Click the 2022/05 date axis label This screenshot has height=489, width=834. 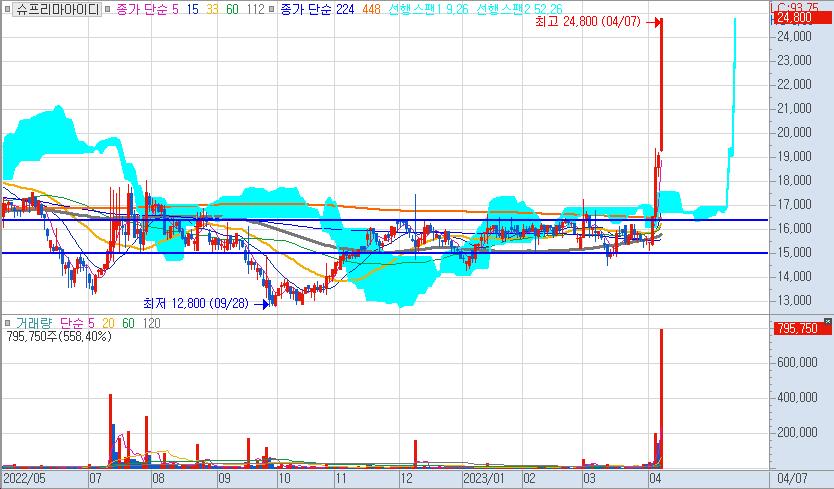click(24, 478)
